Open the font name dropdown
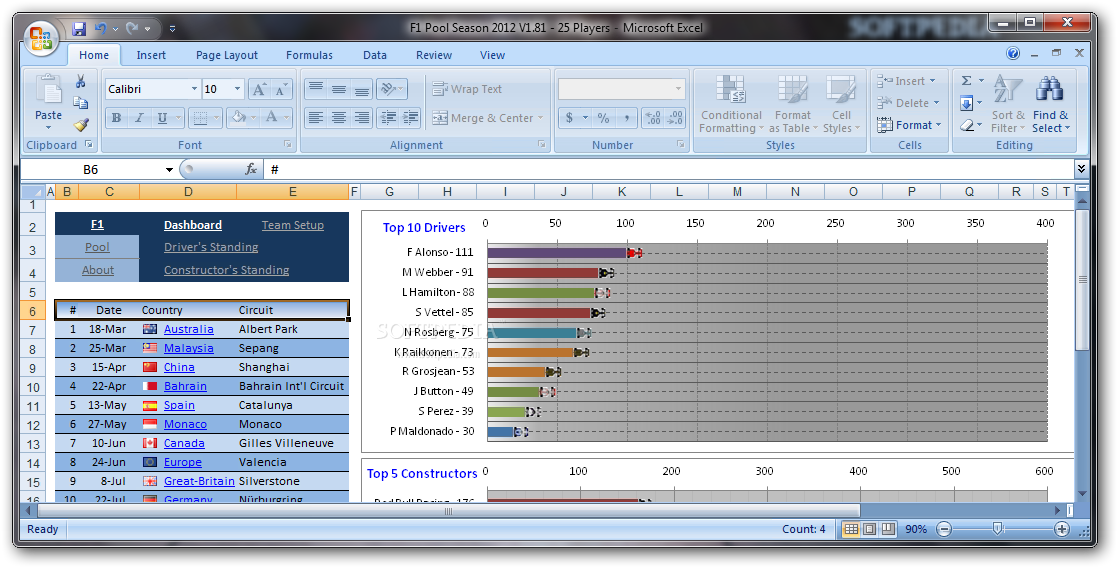The width and height of the screenshot is (1118, 568). 194,89
